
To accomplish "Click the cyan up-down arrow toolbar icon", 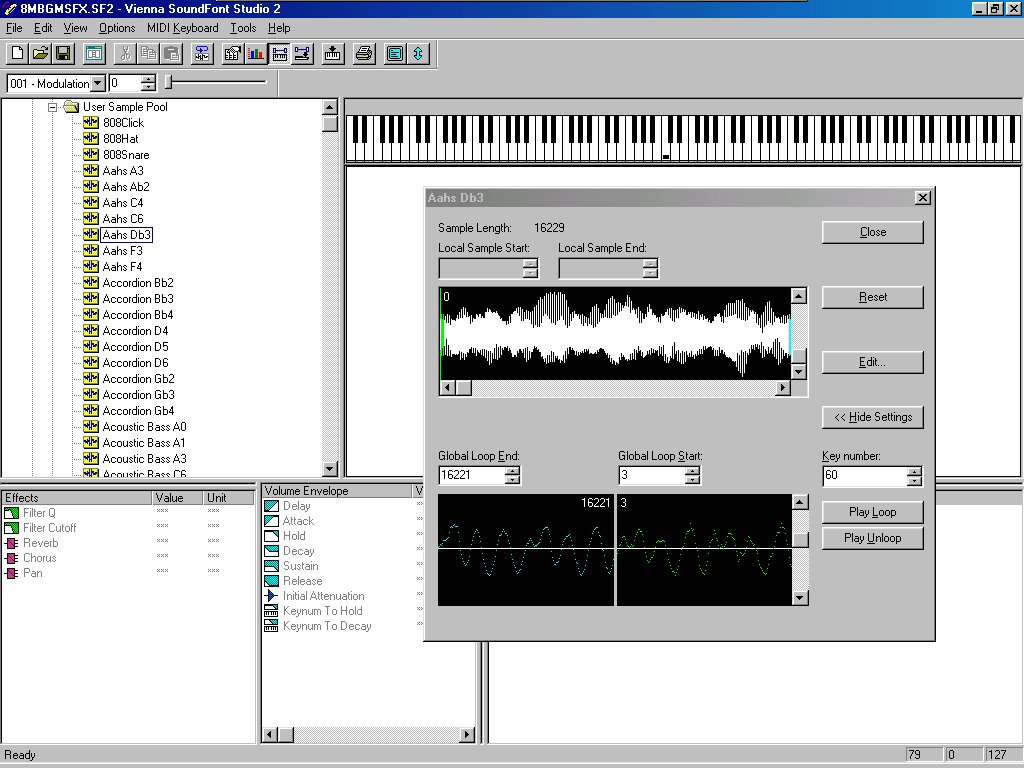I will pyautogui.click(x=418, y=54).
